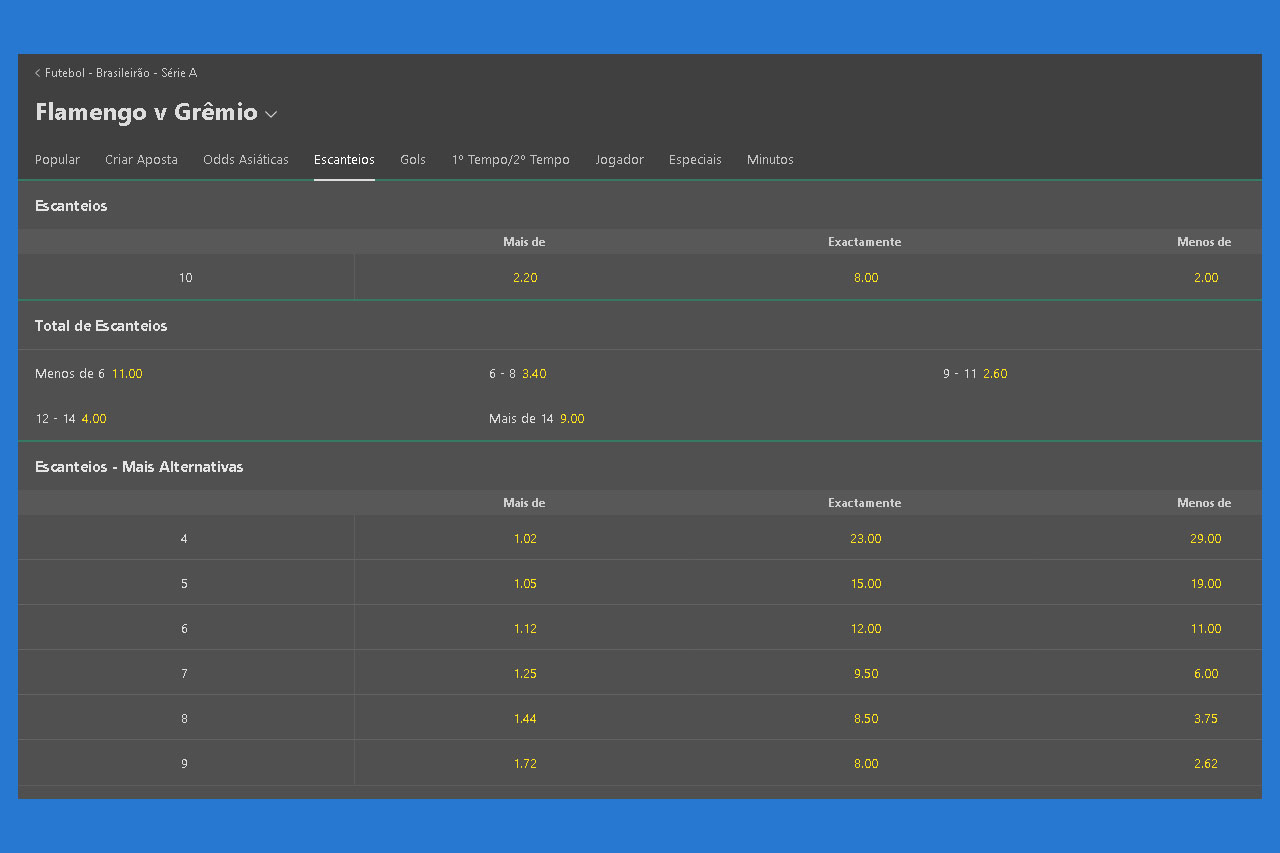Click Mais de header in Mais Alternativas table
The height and width of the screenshot is (853, 1280).
(524, 503)
